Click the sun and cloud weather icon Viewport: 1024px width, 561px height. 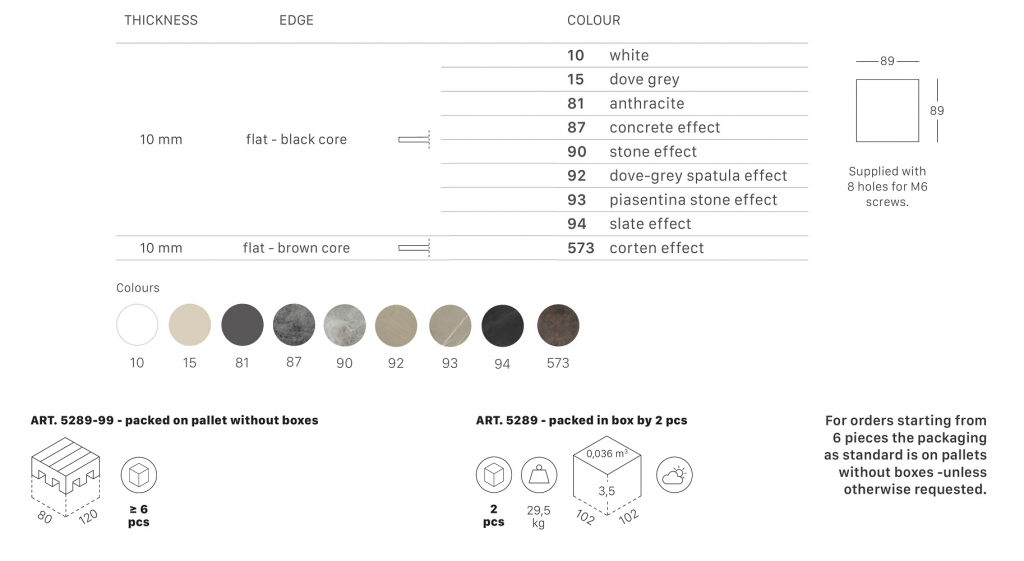674,476
